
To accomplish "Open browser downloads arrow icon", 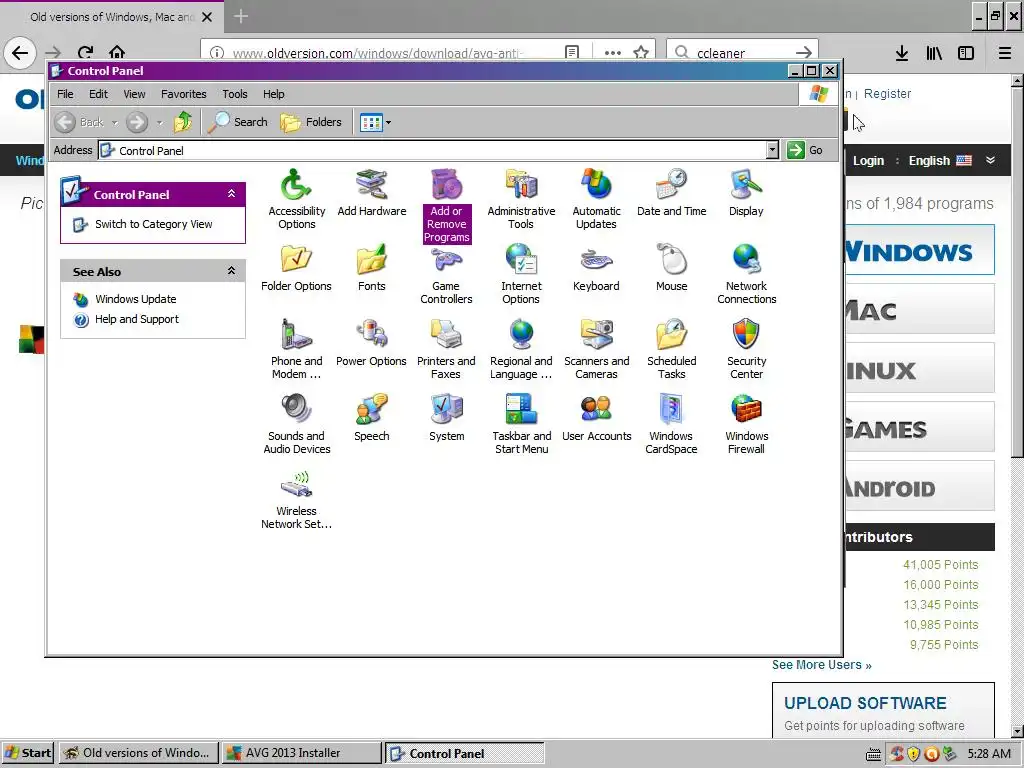I will point(902,53).
